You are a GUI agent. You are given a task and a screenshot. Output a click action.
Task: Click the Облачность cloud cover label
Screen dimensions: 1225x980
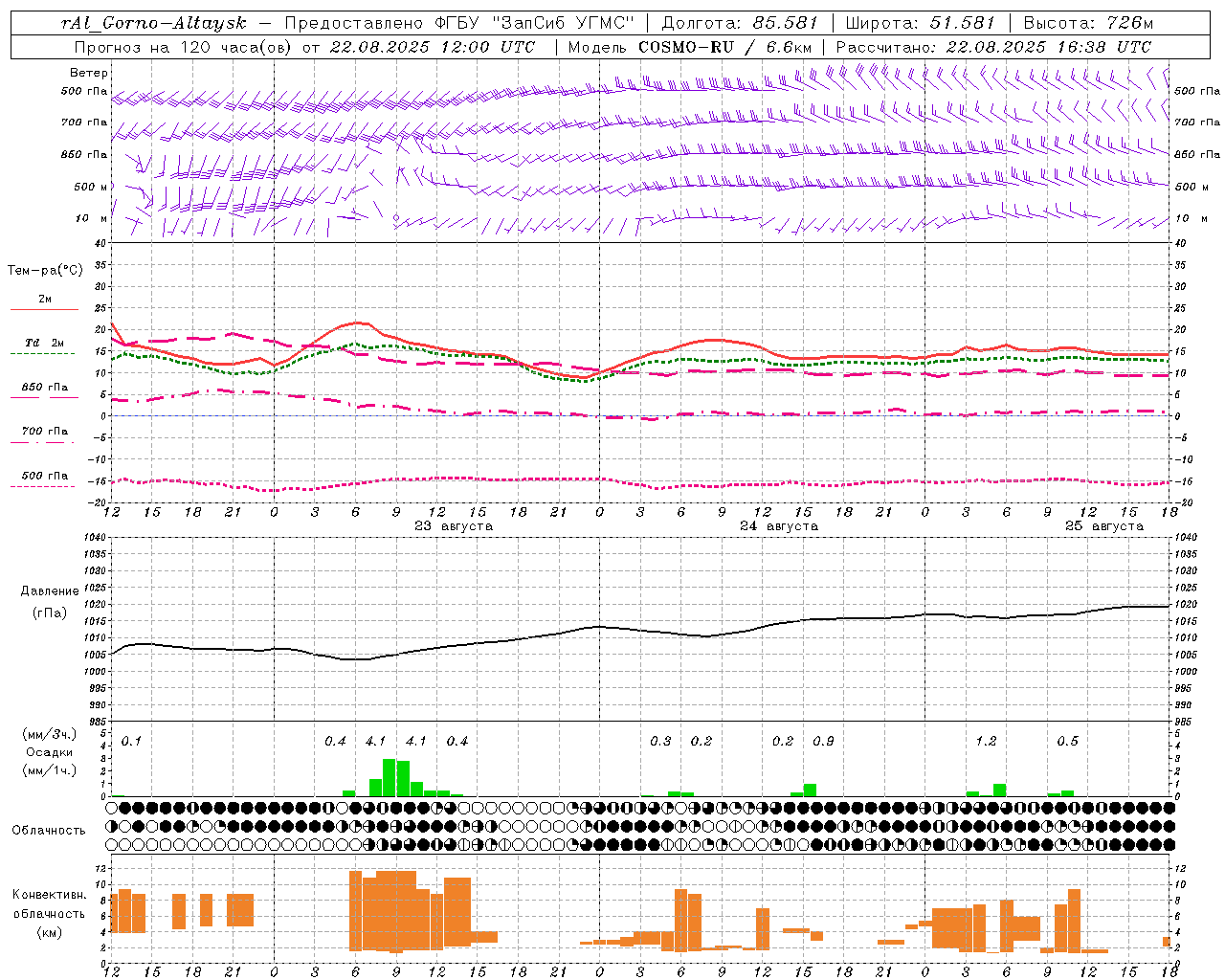click(x=49, y=831)
